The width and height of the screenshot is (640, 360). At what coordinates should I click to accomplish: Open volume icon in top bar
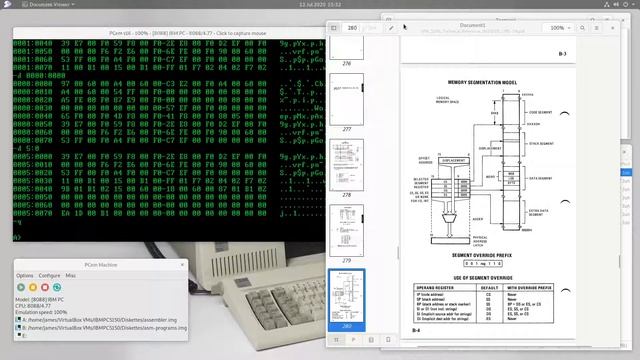[x=616, y=4]
